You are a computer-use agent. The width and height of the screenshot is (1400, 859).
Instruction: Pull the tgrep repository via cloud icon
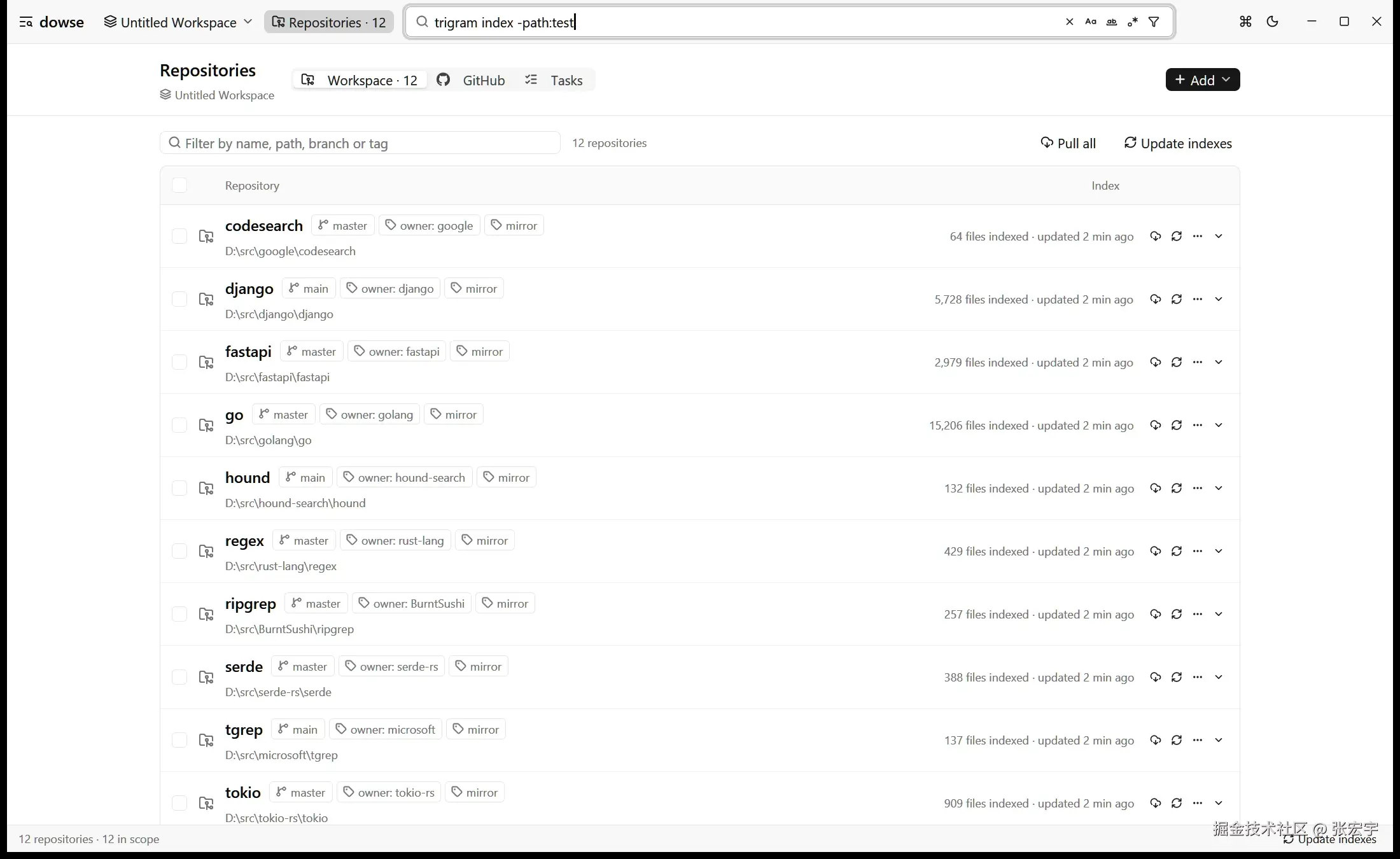tap(1156, 740)
